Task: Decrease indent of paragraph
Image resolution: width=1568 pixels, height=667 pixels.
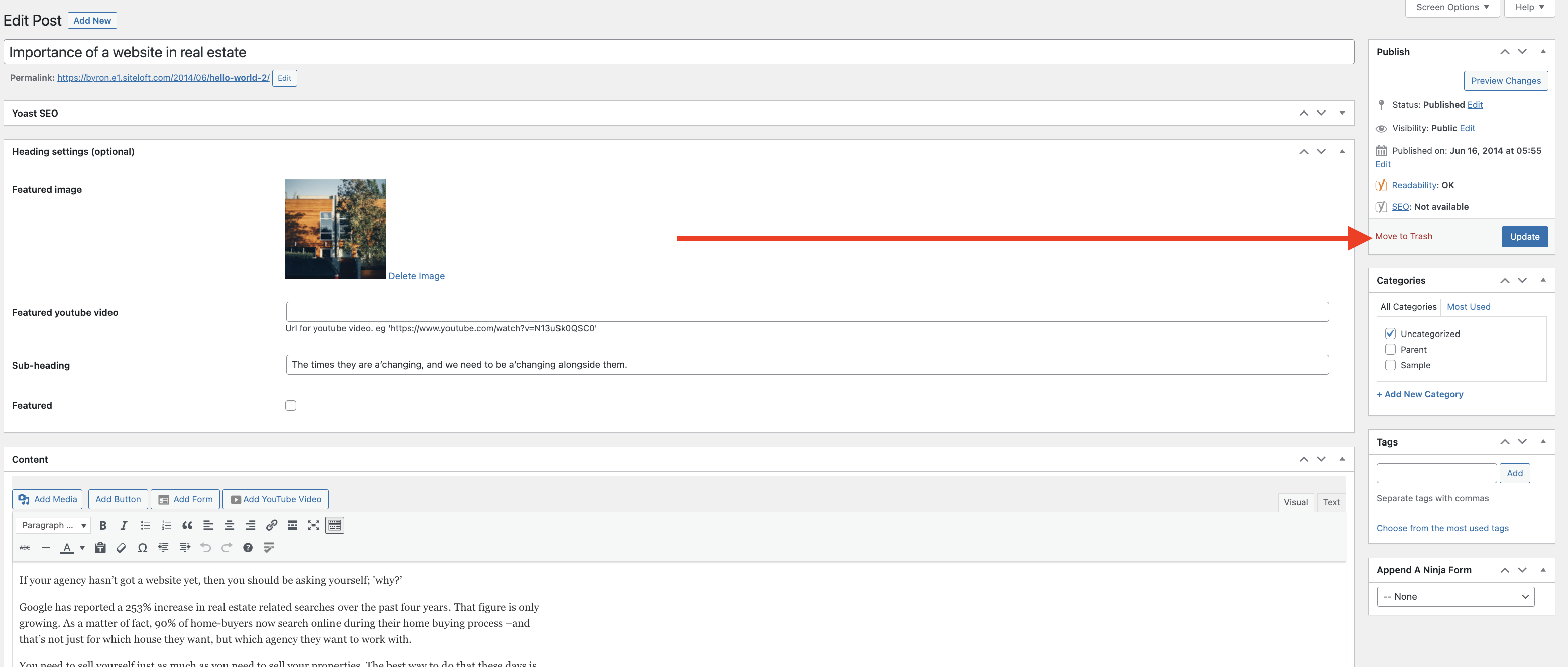Action: click(x=163, y=548)
